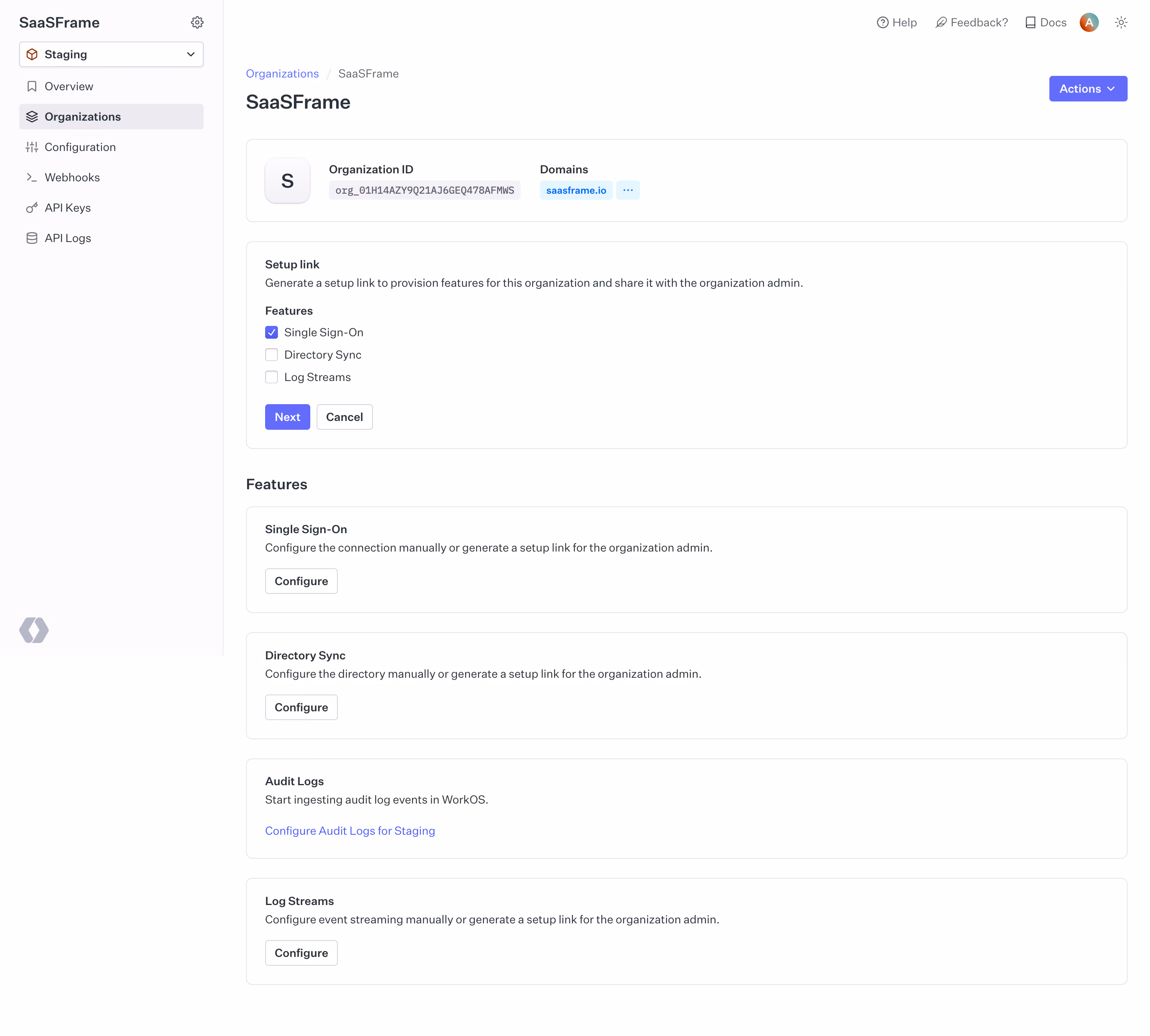The image size is (1150, 1036).
Task: Click the Organizations layers icon
Action: (32, 117)
